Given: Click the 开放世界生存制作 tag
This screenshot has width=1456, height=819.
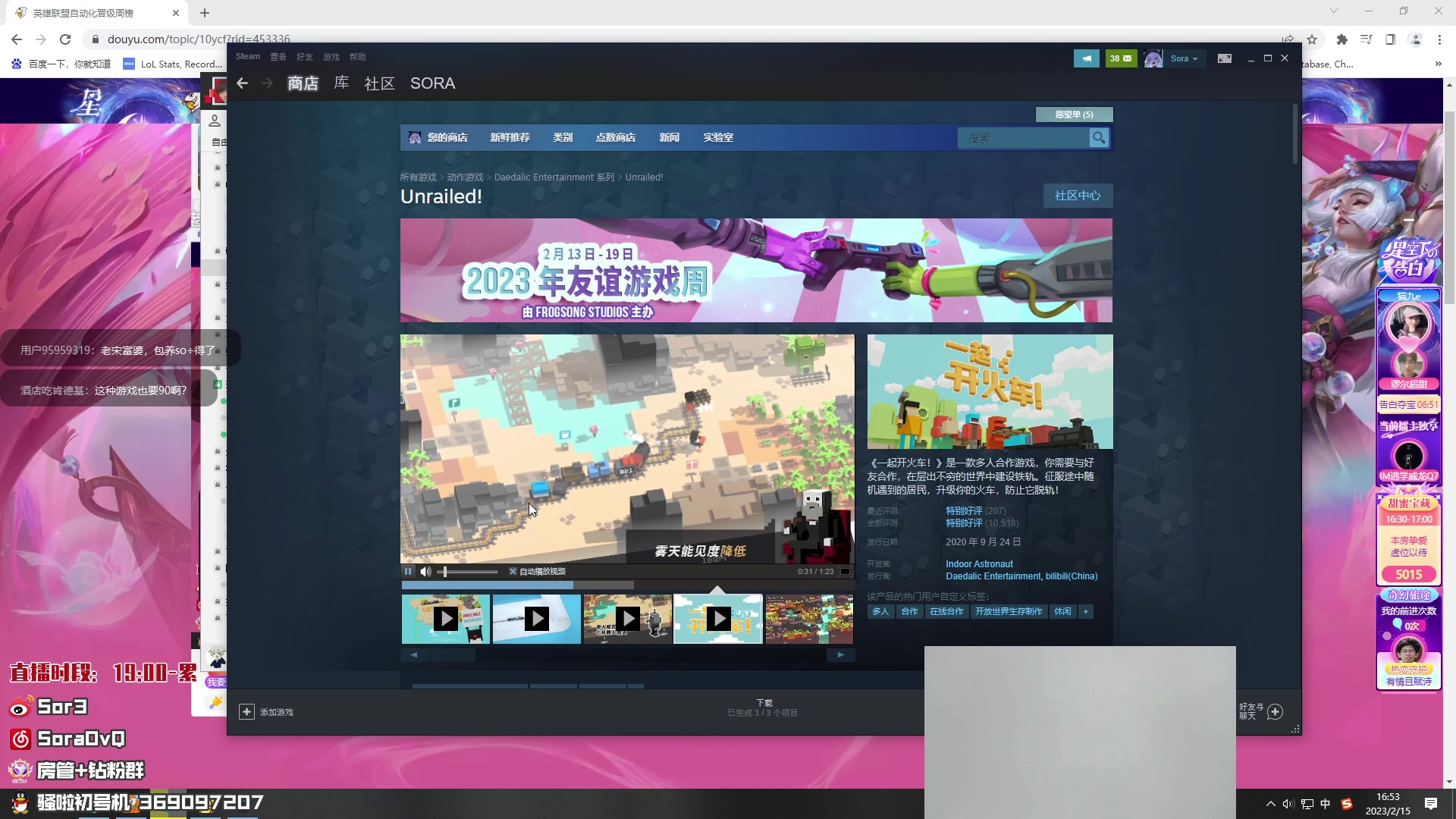Looking at the screenshot, I should 1009,612.
